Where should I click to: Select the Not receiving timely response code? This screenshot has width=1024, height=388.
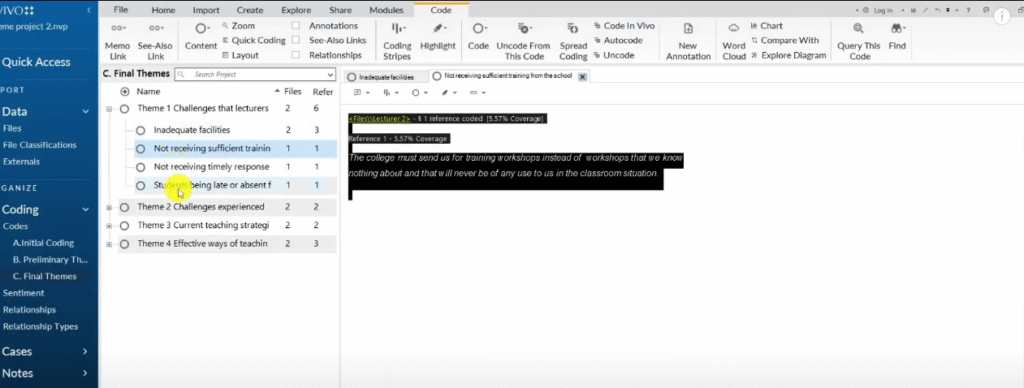(x=236, y=167)
